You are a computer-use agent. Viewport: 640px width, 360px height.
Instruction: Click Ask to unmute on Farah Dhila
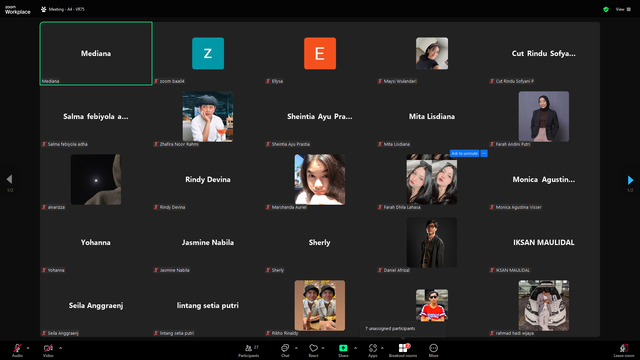464,153
